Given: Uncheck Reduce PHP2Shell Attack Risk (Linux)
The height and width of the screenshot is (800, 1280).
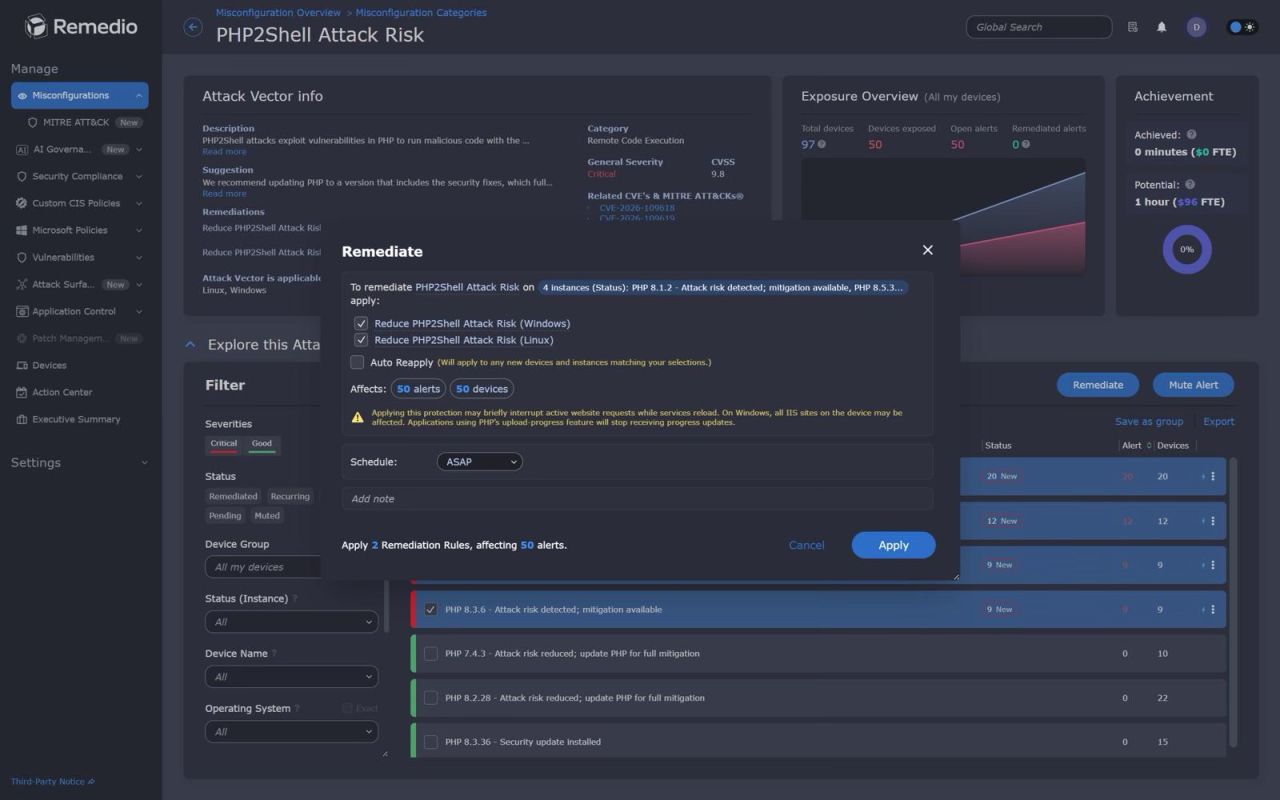Looking at the screenshot, I should (x=361, y=340).
